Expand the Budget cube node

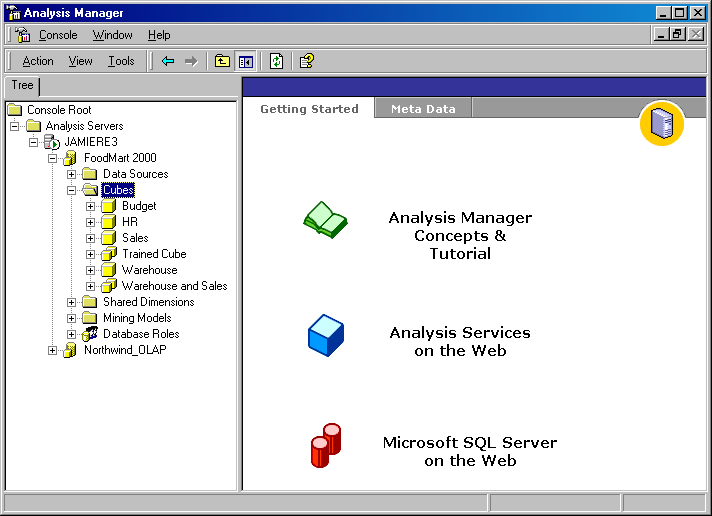90,206
